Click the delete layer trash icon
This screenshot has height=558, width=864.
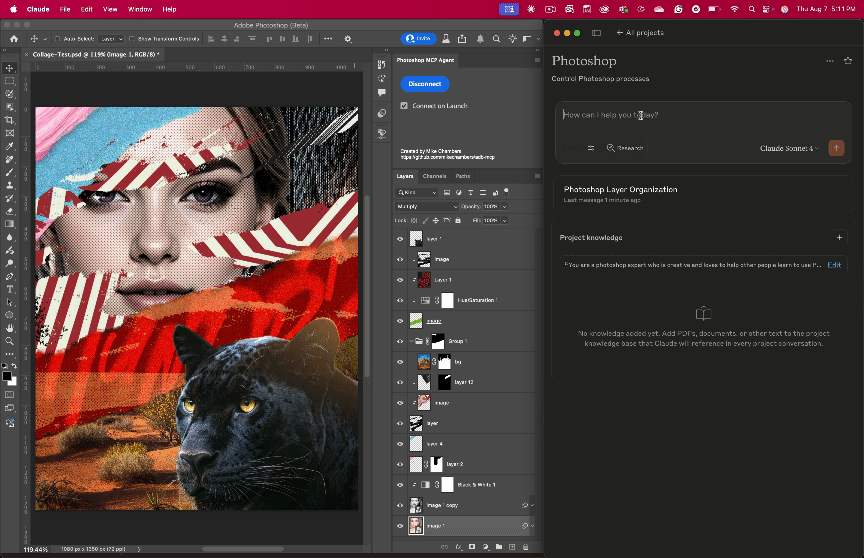click(524, 547)
